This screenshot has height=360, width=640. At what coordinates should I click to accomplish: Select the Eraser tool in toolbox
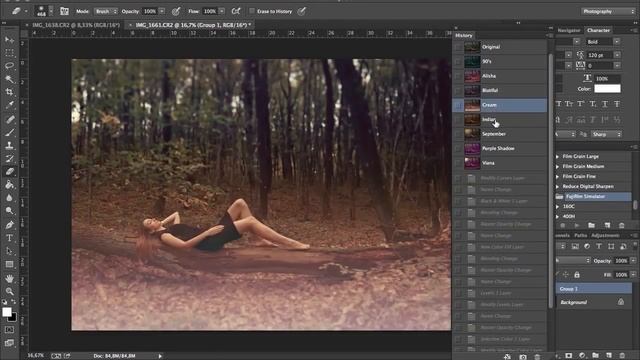[x=9, y=171]
